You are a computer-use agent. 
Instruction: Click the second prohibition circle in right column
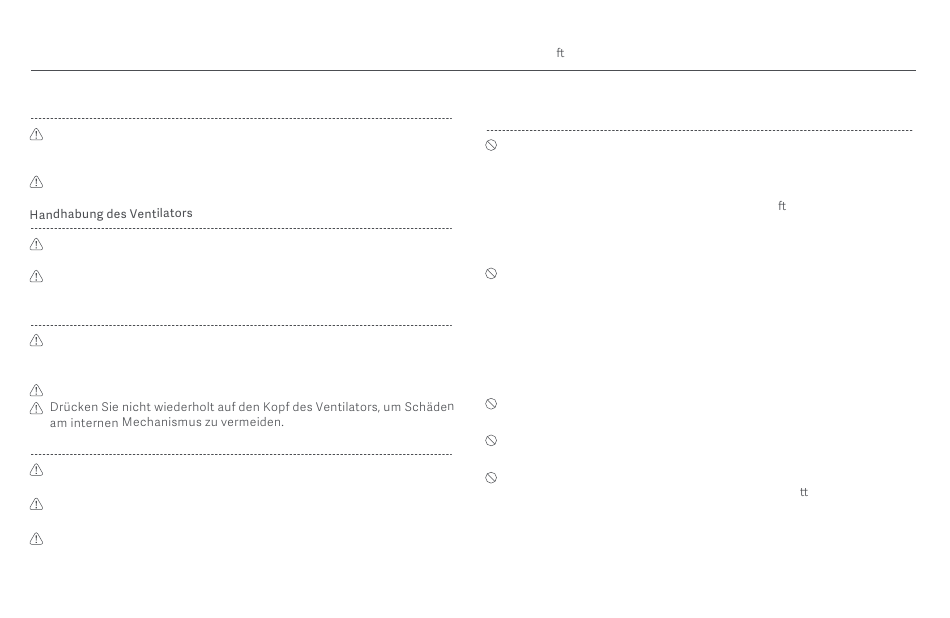click(491, 273)
